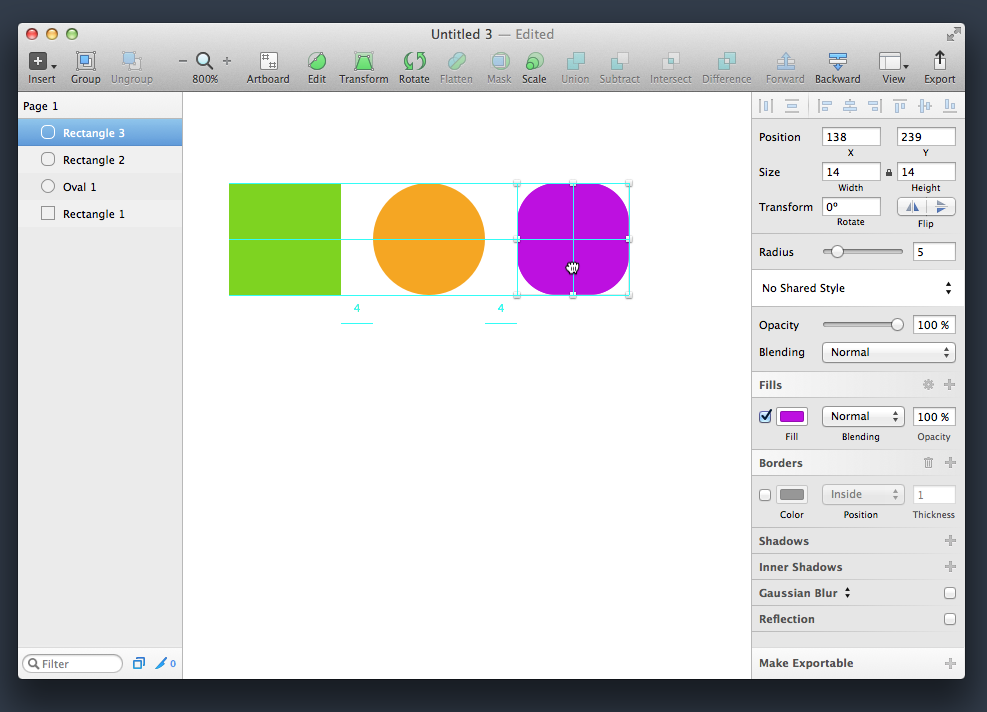
Task: Select the Scale tool
Action: (533, 63)
